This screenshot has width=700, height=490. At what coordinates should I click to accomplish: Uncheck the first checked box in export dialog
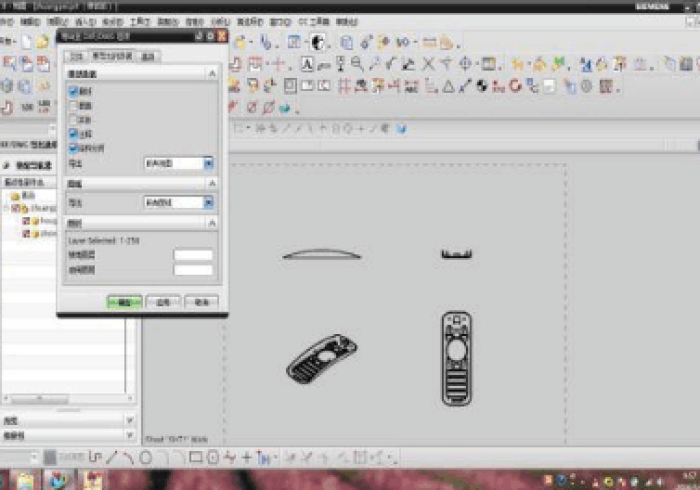pos(74,91)
